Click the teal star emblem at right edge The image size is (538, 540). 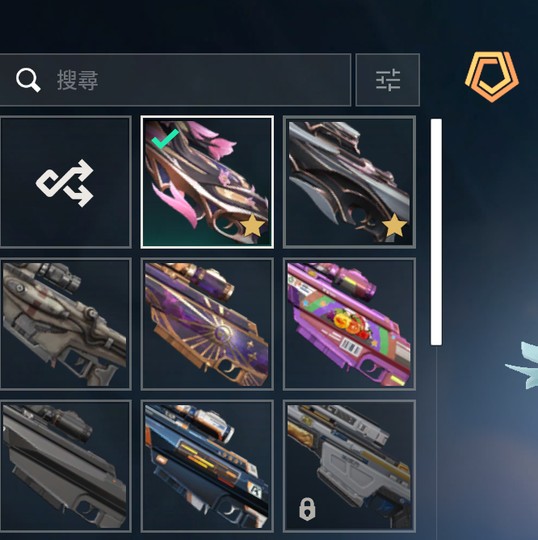[523, 366]
